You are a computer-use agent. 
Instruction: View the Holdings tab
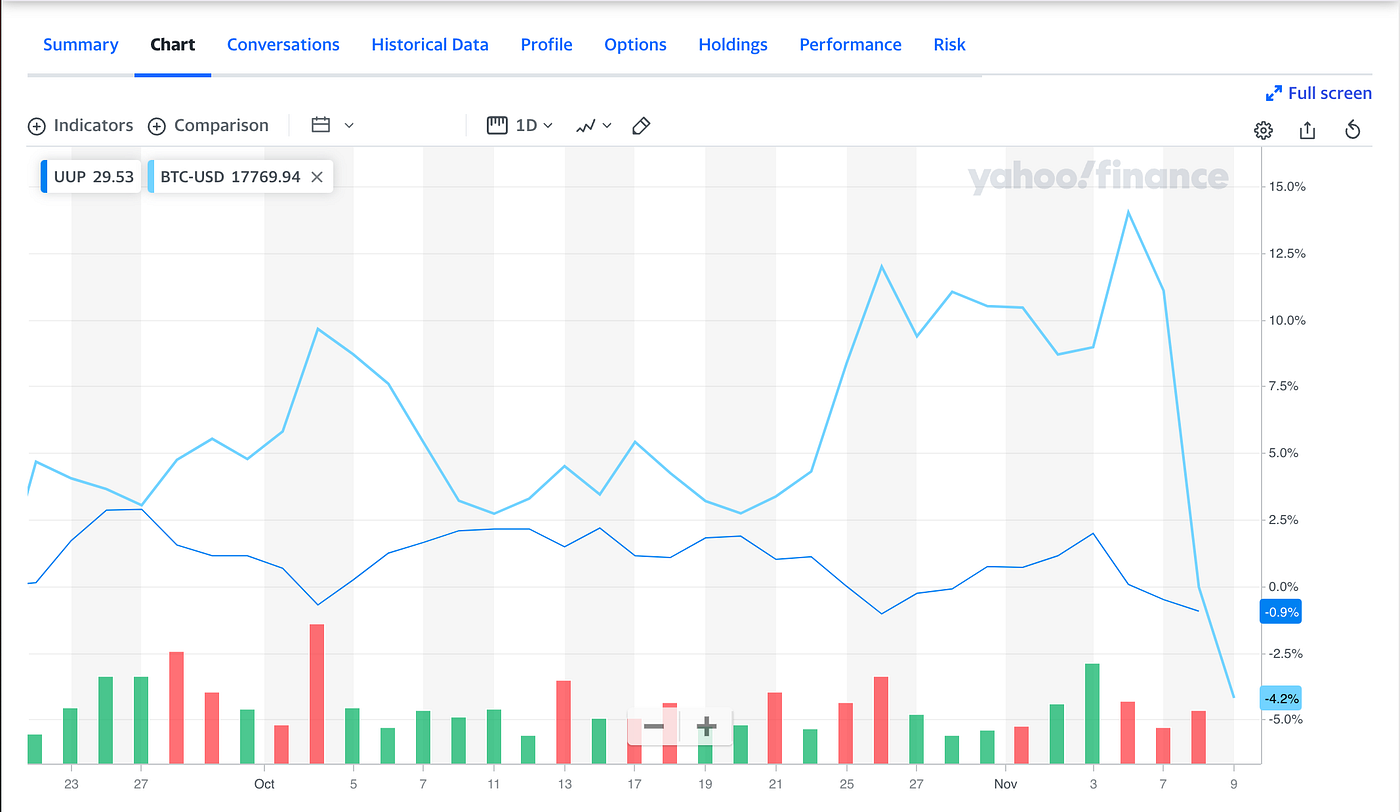point(733,45)
